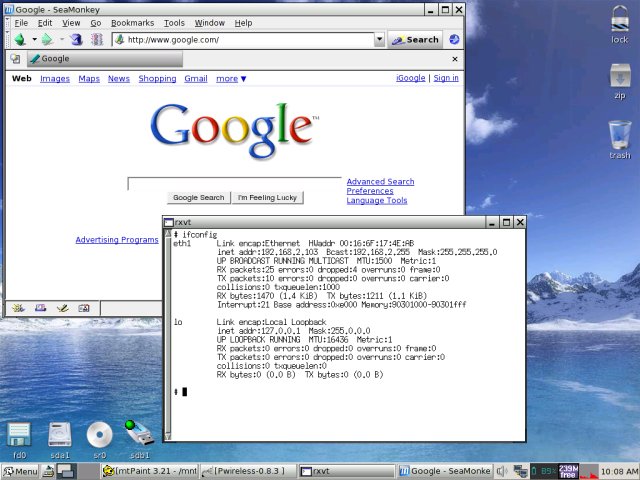The width and height of the screenshot is (640, 480).
Task: Open the File menu
Action: pos(21,23)
